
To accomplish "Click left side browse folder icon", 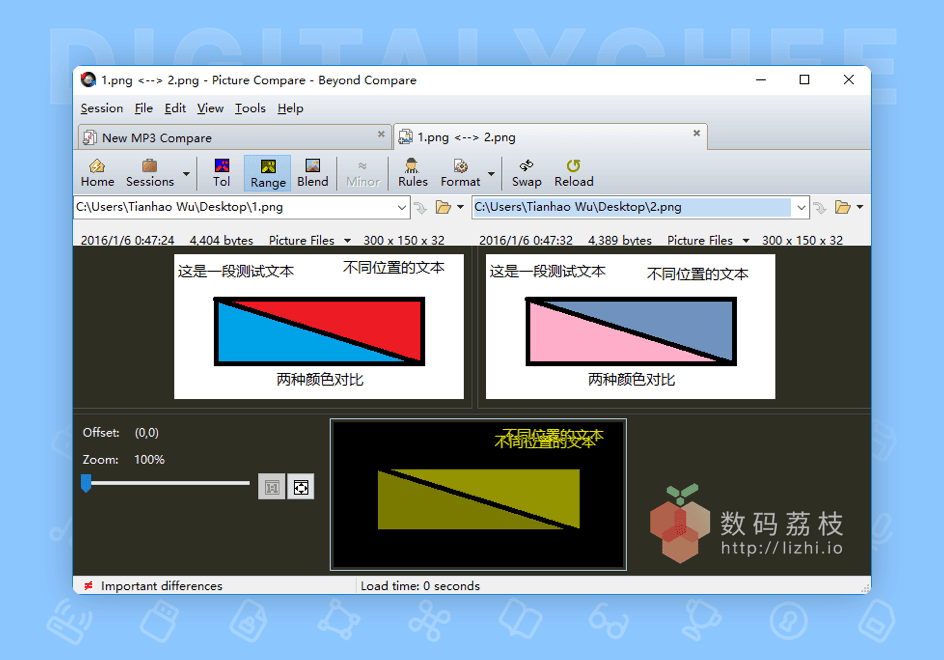I will pos(443,207).
